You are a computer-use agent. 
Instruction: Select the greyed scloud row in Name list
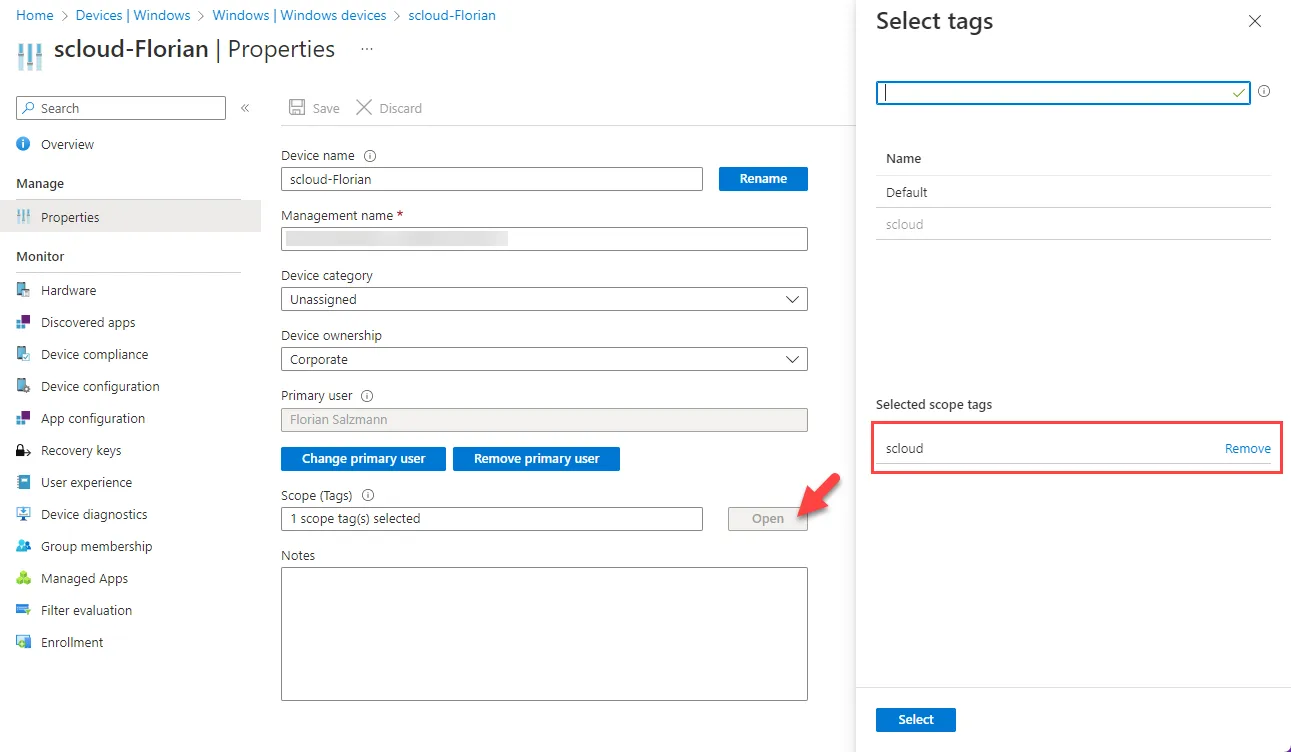click(1073, 224)
